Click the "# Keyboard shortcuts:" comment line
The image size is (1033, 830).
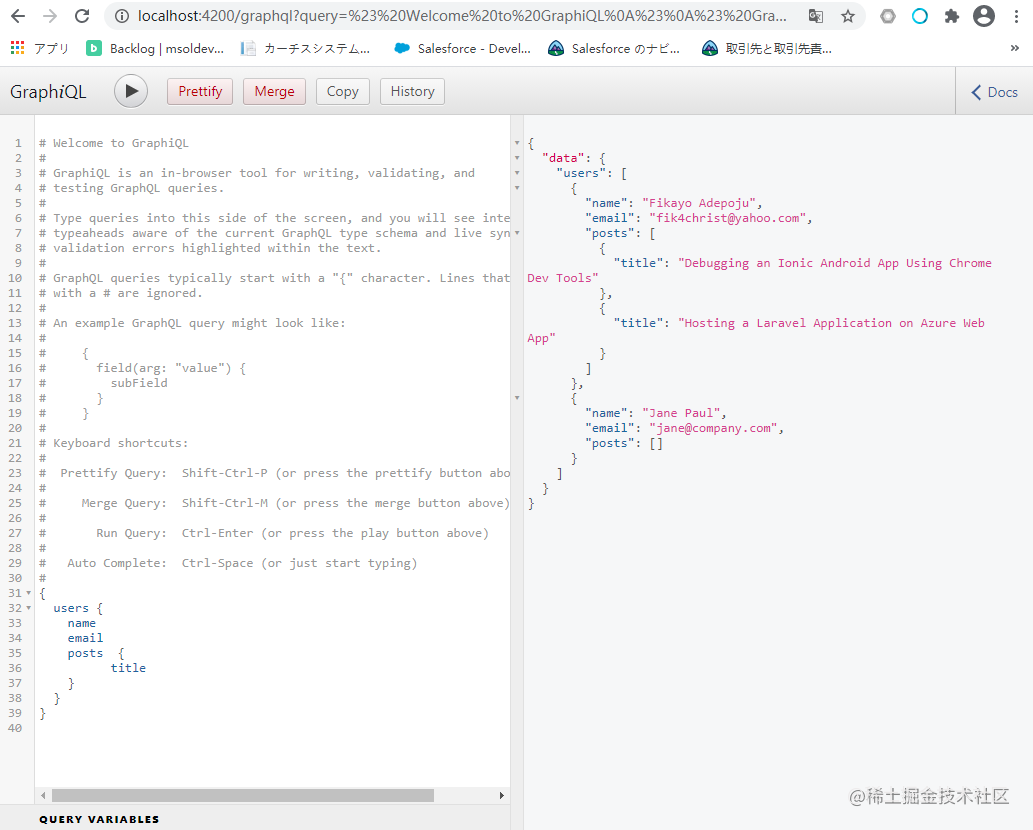point(113,443)
